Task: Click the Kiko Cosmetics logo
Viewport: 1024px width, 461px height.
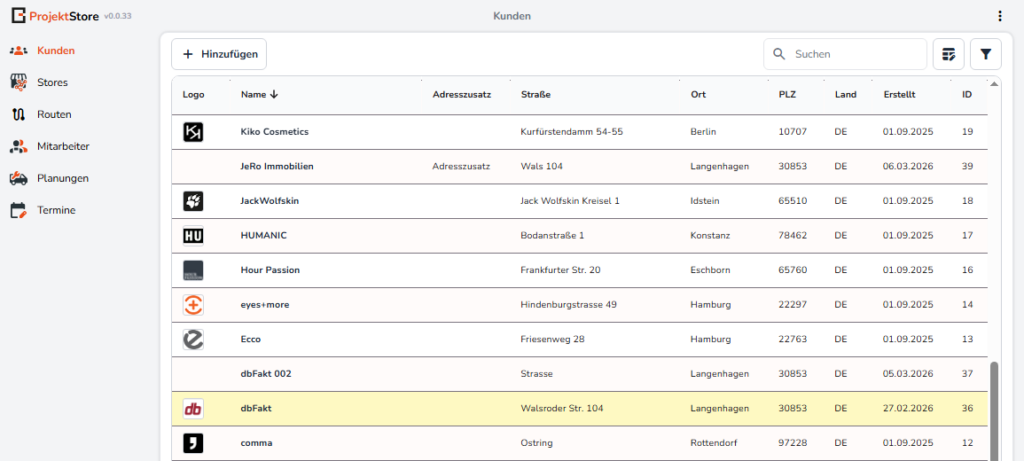Action: pos(193,132)
